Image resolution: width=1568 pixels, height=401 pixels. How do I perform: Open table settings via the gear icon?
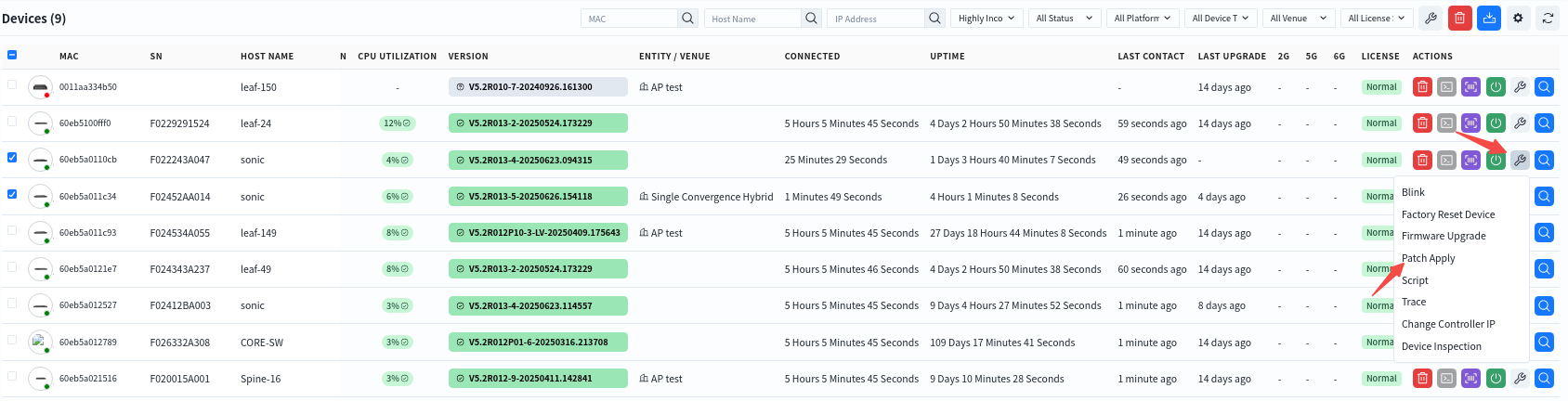[1518, 18]
